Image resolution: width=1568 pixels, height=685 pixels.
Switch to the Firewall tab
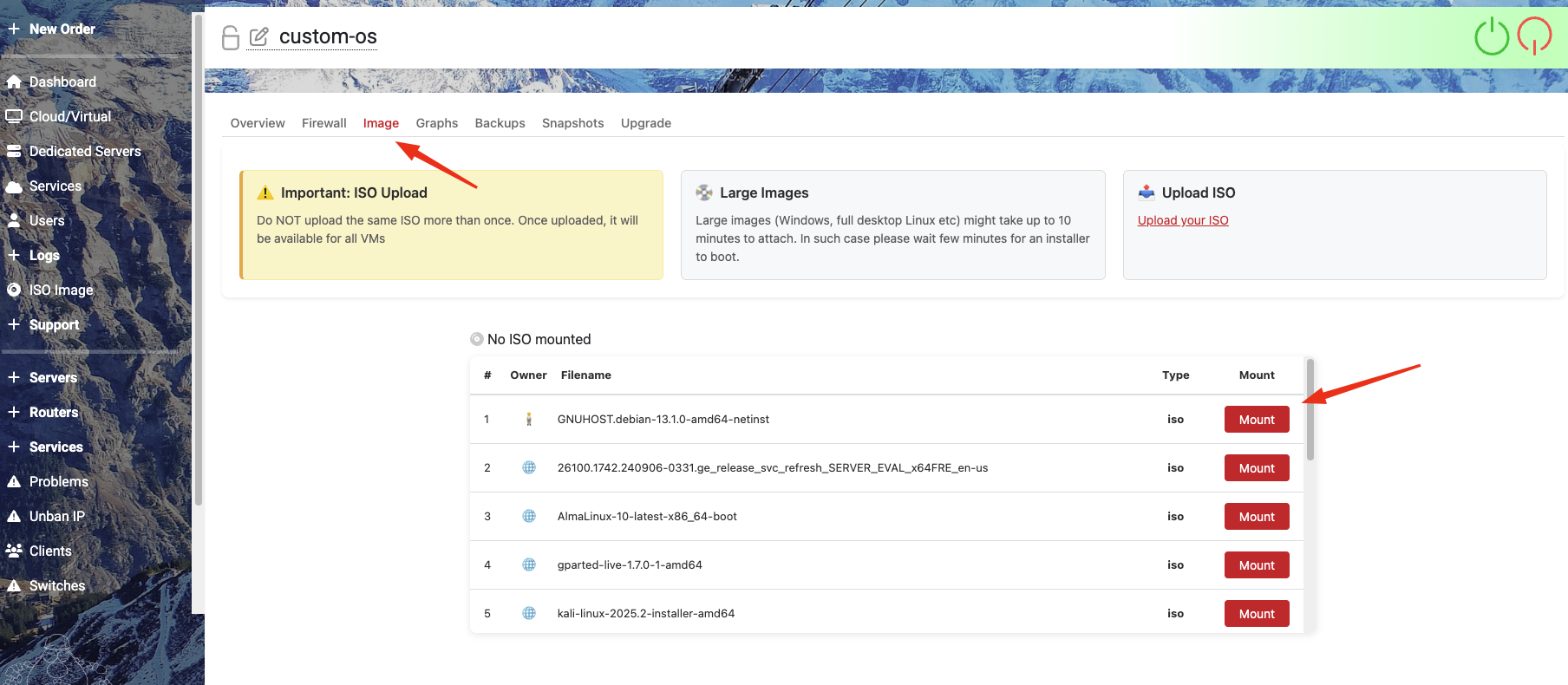click(x=323, y=123)
